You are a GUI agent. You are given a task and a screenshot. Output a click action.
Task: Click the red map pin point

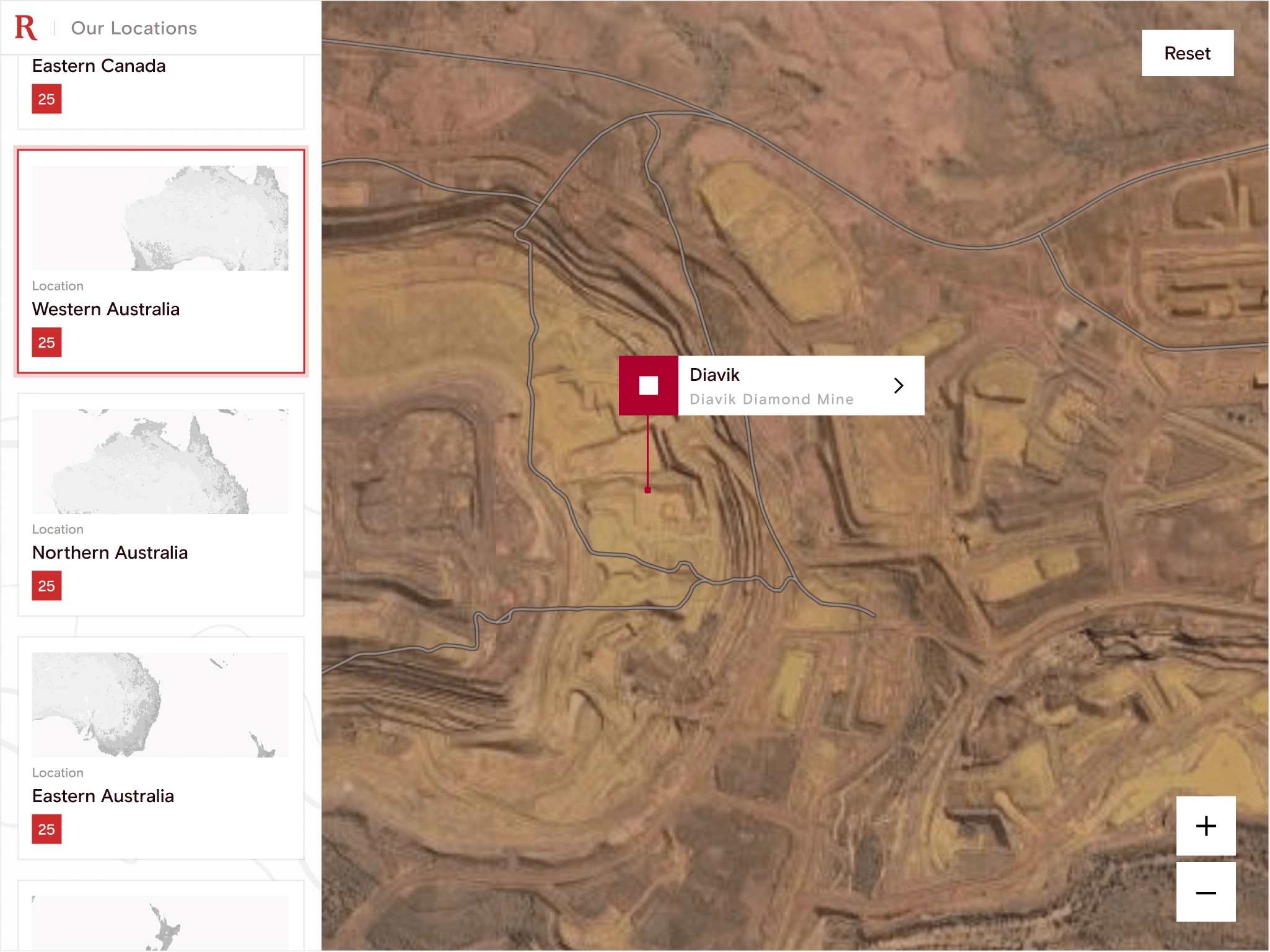647,490
